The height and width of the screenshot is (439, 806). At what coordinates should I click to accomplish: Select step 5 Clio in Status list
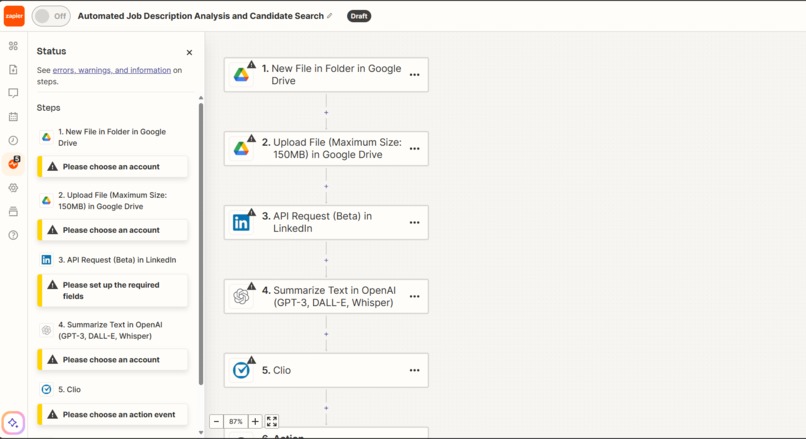tap(112, 389)
